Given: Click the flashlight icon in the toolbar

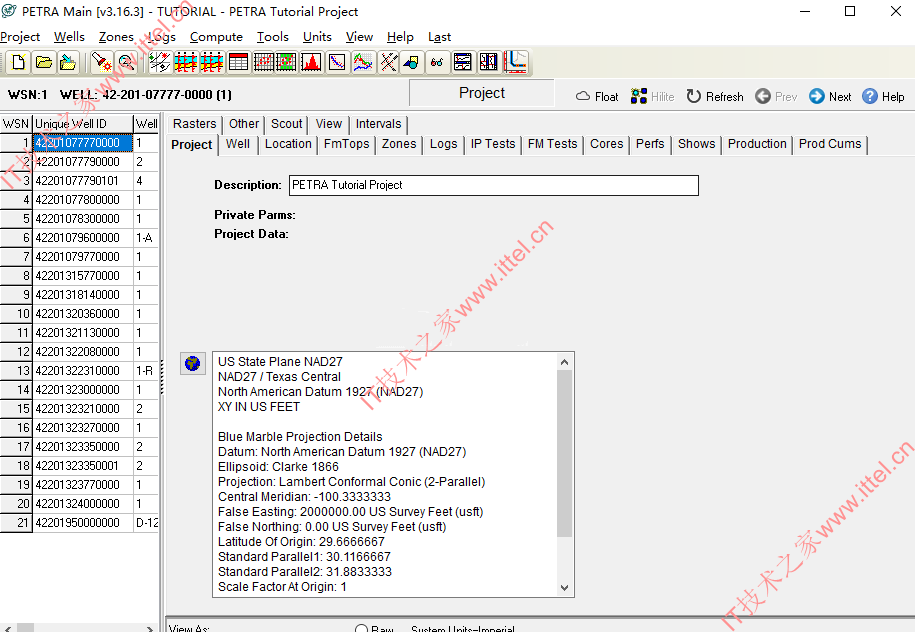Looking at the screenshot, I should 102,62.
